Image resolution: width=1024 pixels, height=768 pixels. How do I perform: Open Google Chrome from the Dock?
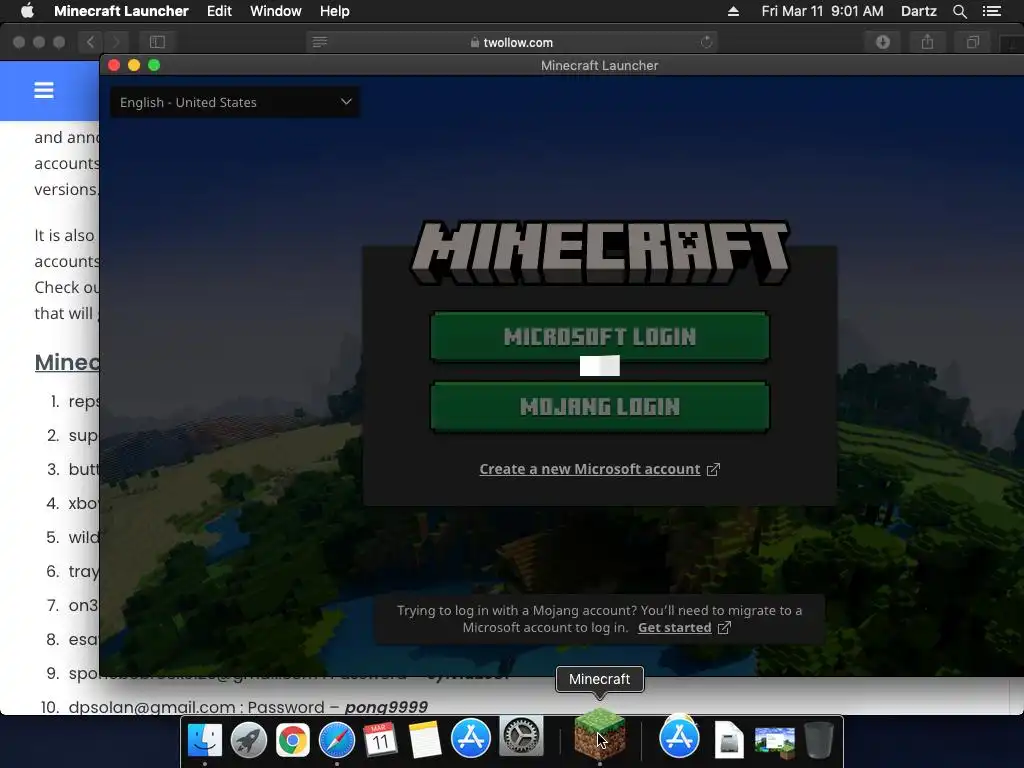tap(293, 740)
